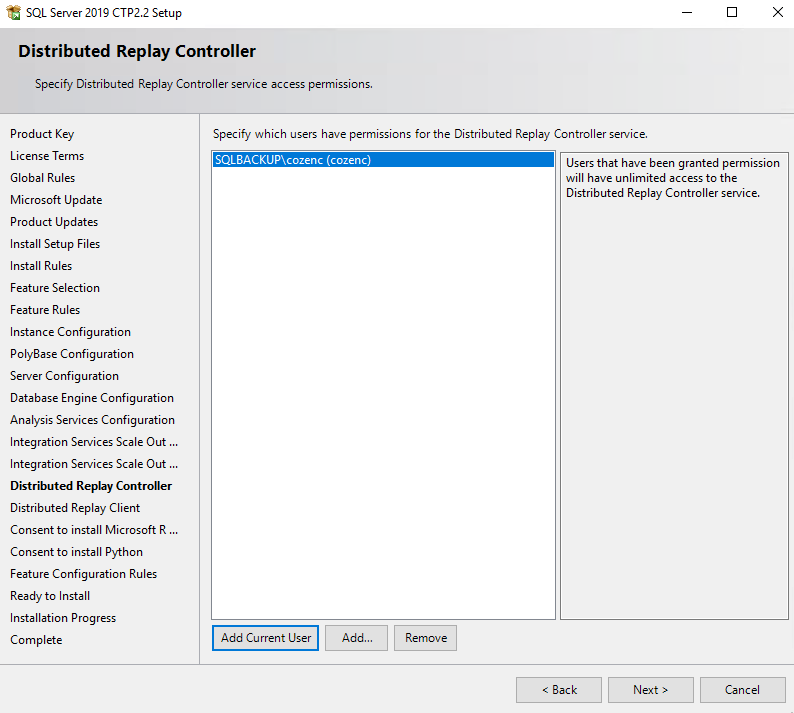
Task: Minimize the setup window
Action: tap(687, 12)
